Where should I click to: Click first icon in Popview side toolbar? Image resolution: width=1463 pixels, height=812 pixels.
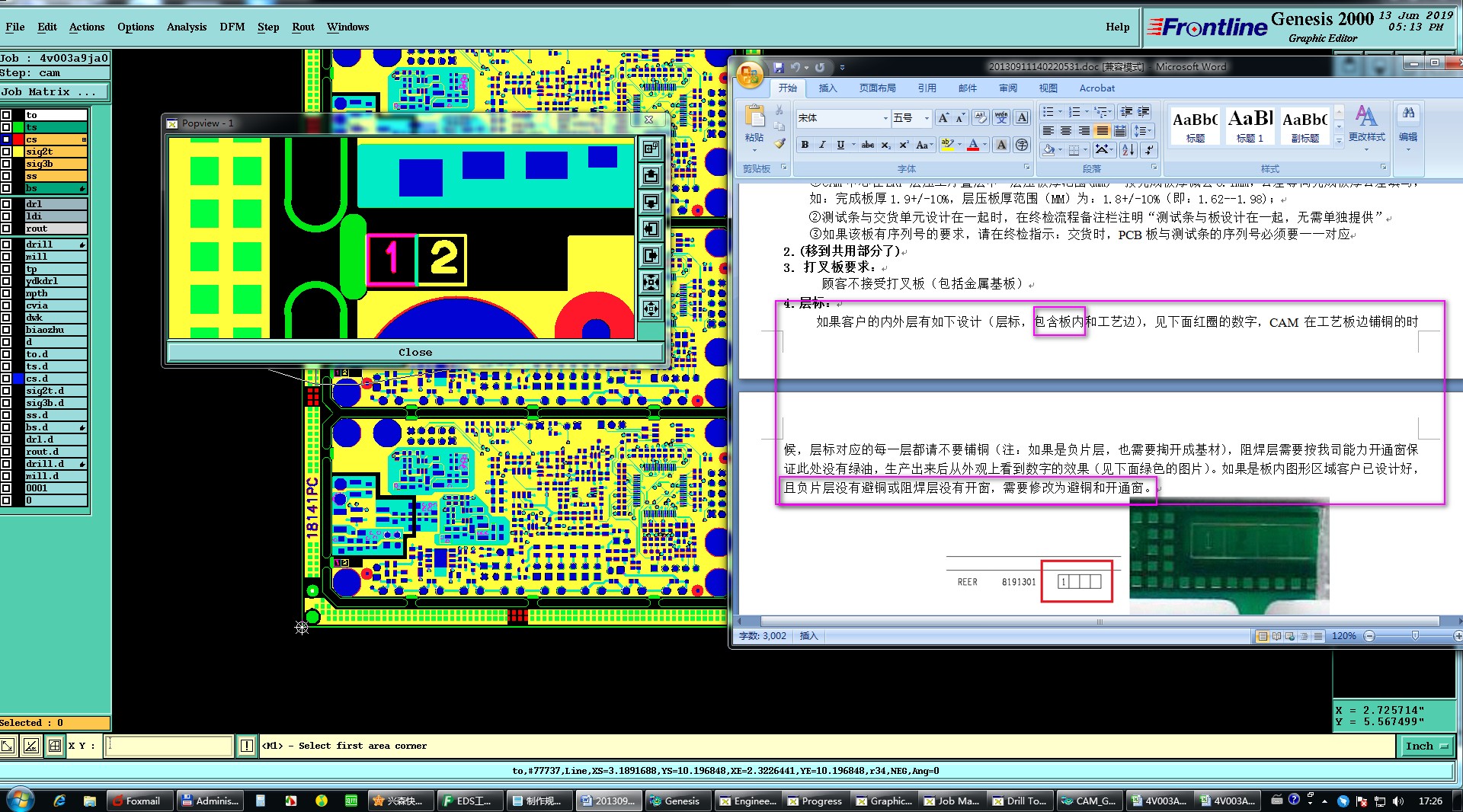(x=651, y=149)
